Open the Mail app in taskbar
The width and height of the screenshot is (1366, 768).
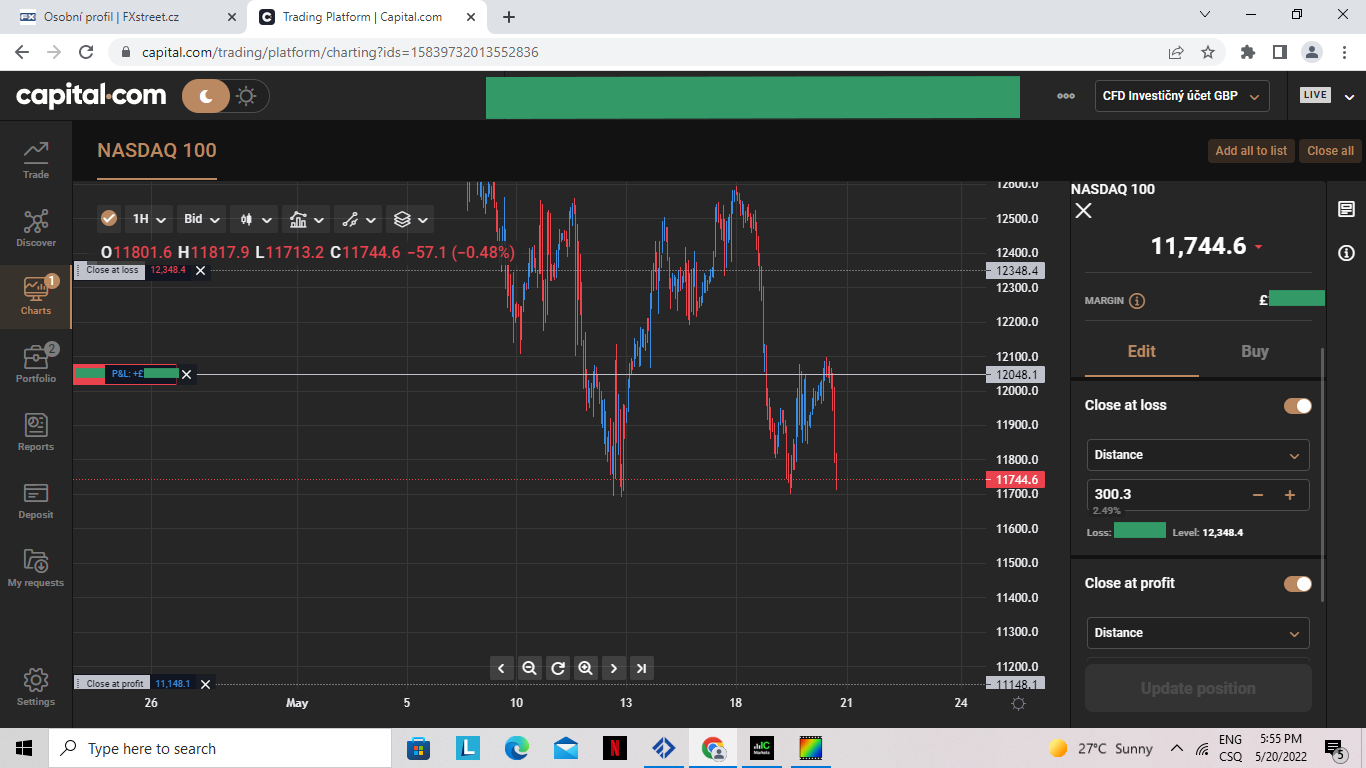click(x=565, y=748)
